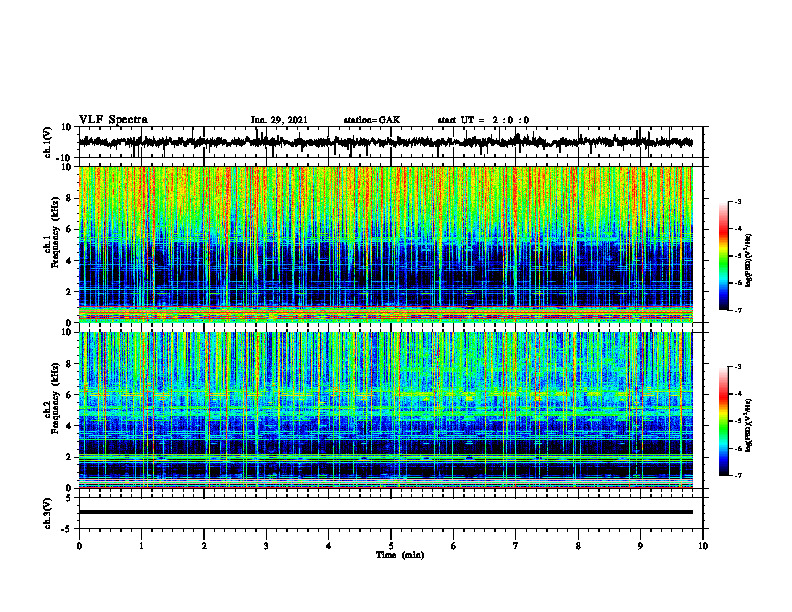
Task: Click the "6" kHz tick of the ch.1 spectrogram
Action: [x=71, y=229]
